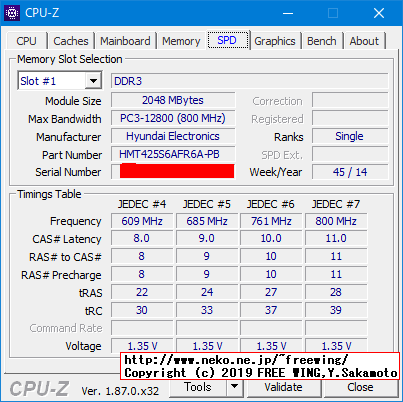Click the 761 MHz frequency cell
The width and height of the screenshot is (403, 402).
click(x=271, y=221)
